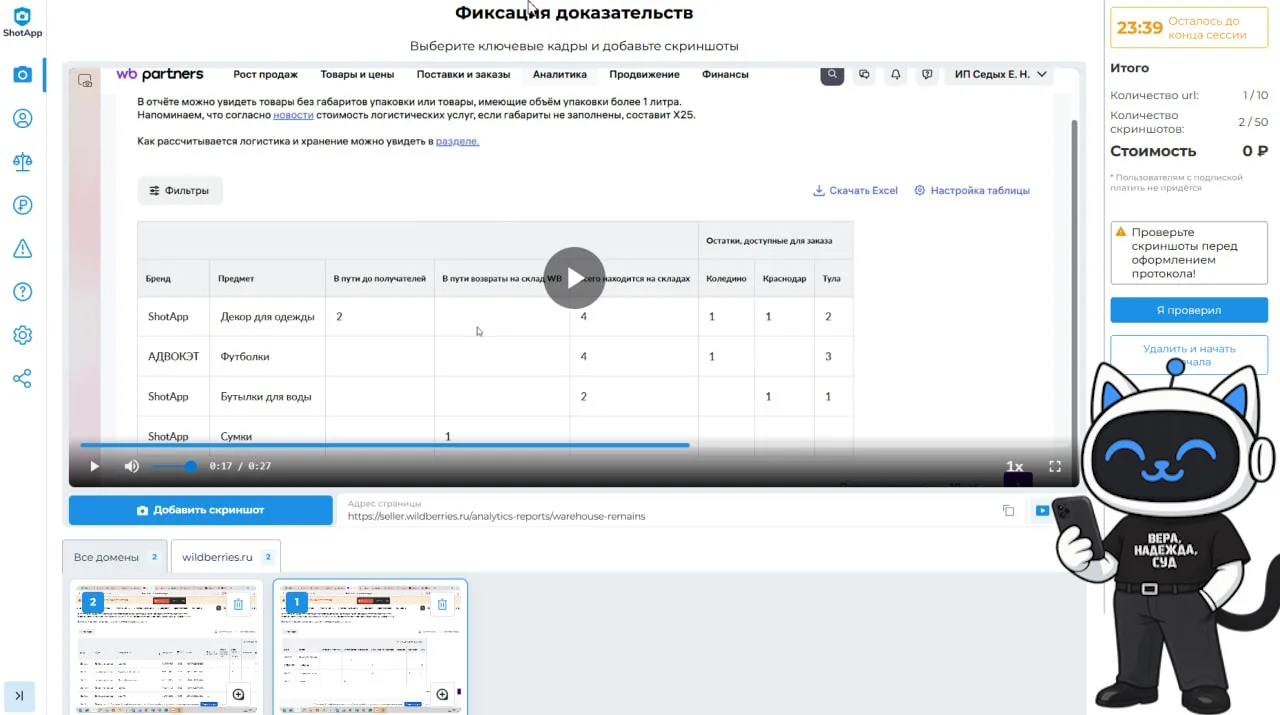Adjust the volume slider handle
Image resolution: width=1280 pixels, height=715 pixels.
click(x=191, y=466)
